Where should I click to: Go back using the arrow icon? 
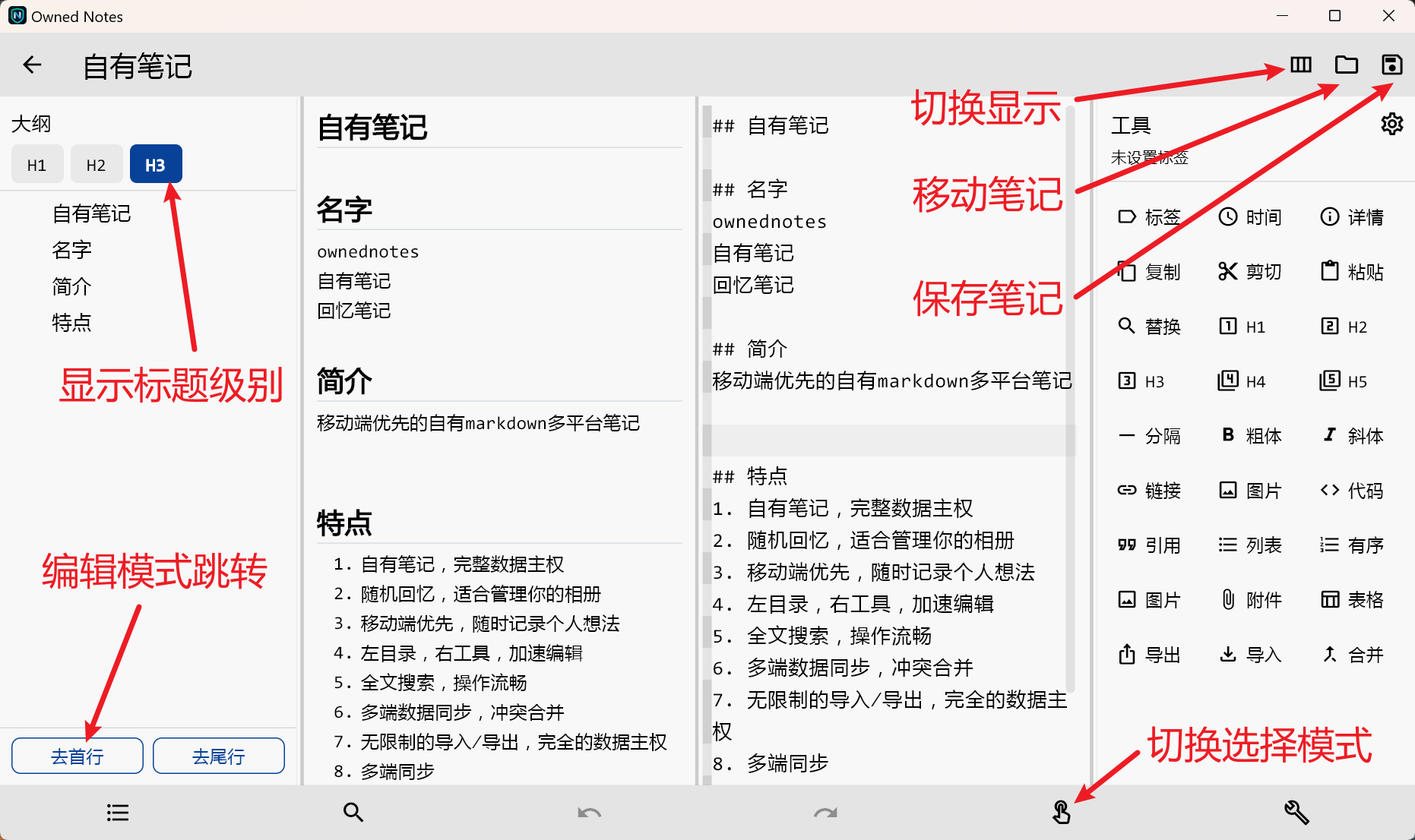[x=32, y=65]
